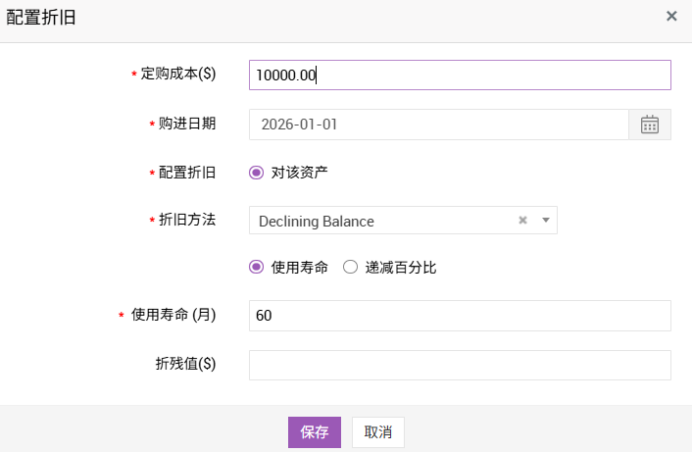The height and width of the screenshot is (452, 692).
Task: Click the 配置折旧 dialog title
Action: click(41, 18)
